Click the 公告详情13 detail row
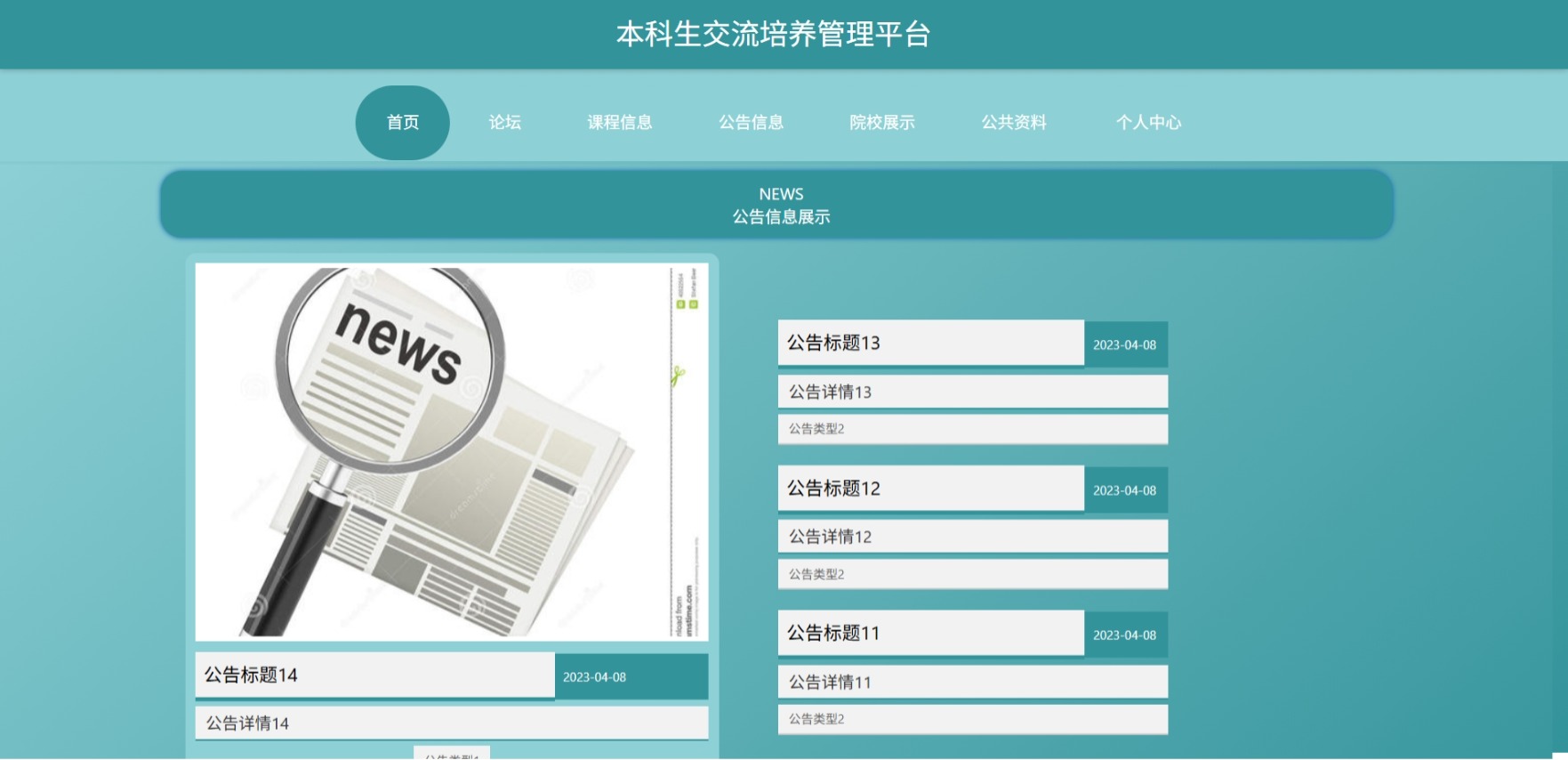 coord(973,392)
